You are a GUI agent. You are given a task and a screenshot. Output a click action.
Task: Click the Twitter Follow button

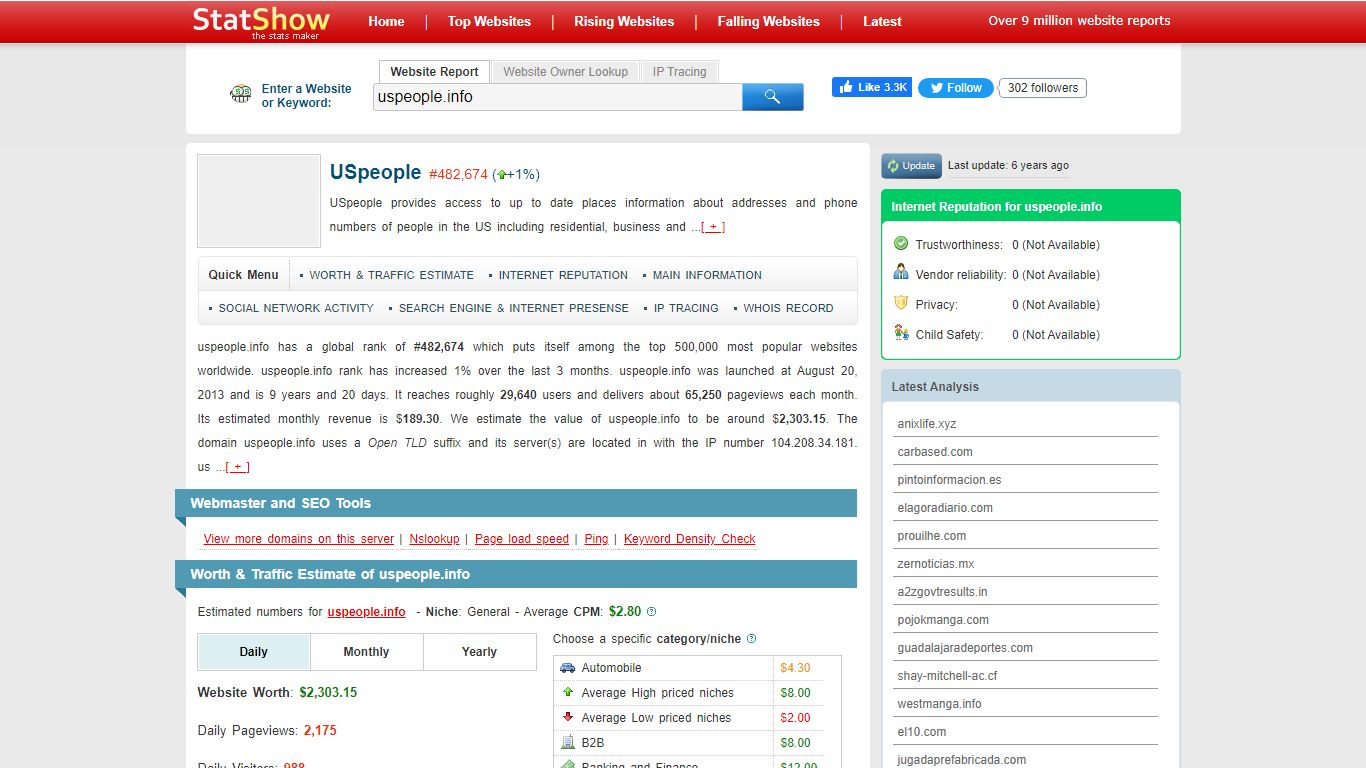pyautogui.click(x=955, y=88)
